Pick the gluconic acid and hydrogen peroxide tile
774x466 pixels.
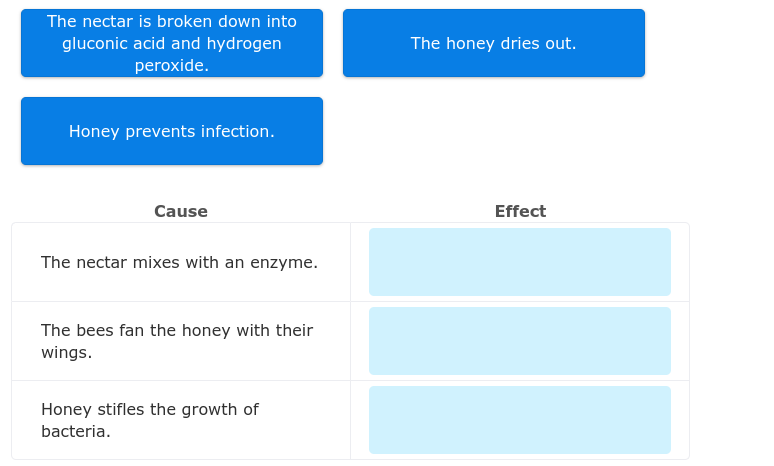click(x=171, y=43)
